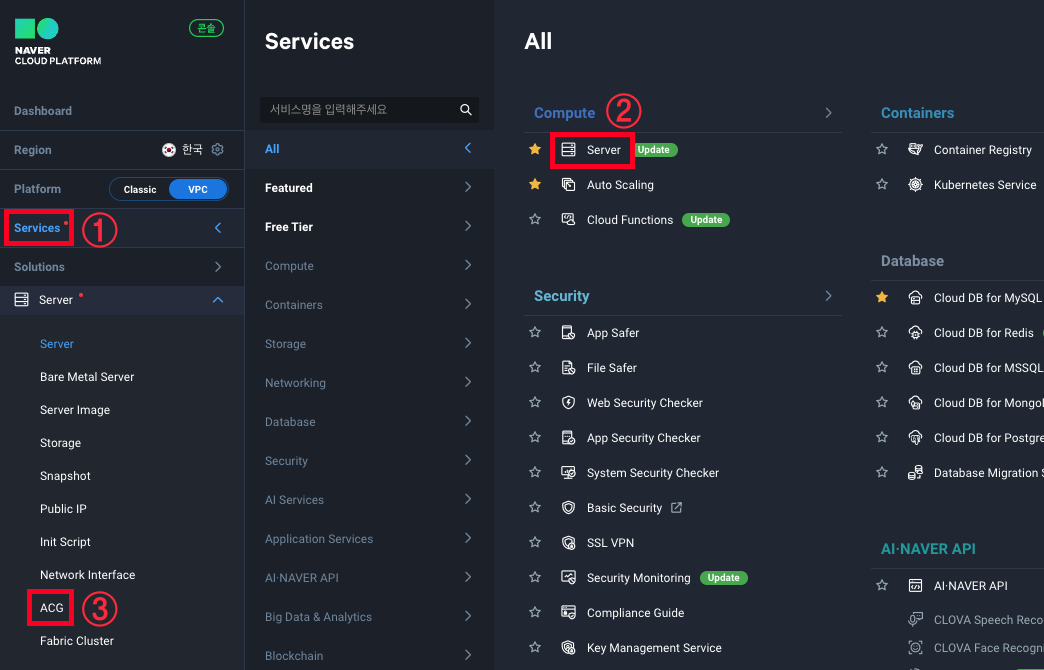This screenshot has height=670, width=1044.
Task: Favorite Cloud Functions with its star
Action: coord(535,219)
